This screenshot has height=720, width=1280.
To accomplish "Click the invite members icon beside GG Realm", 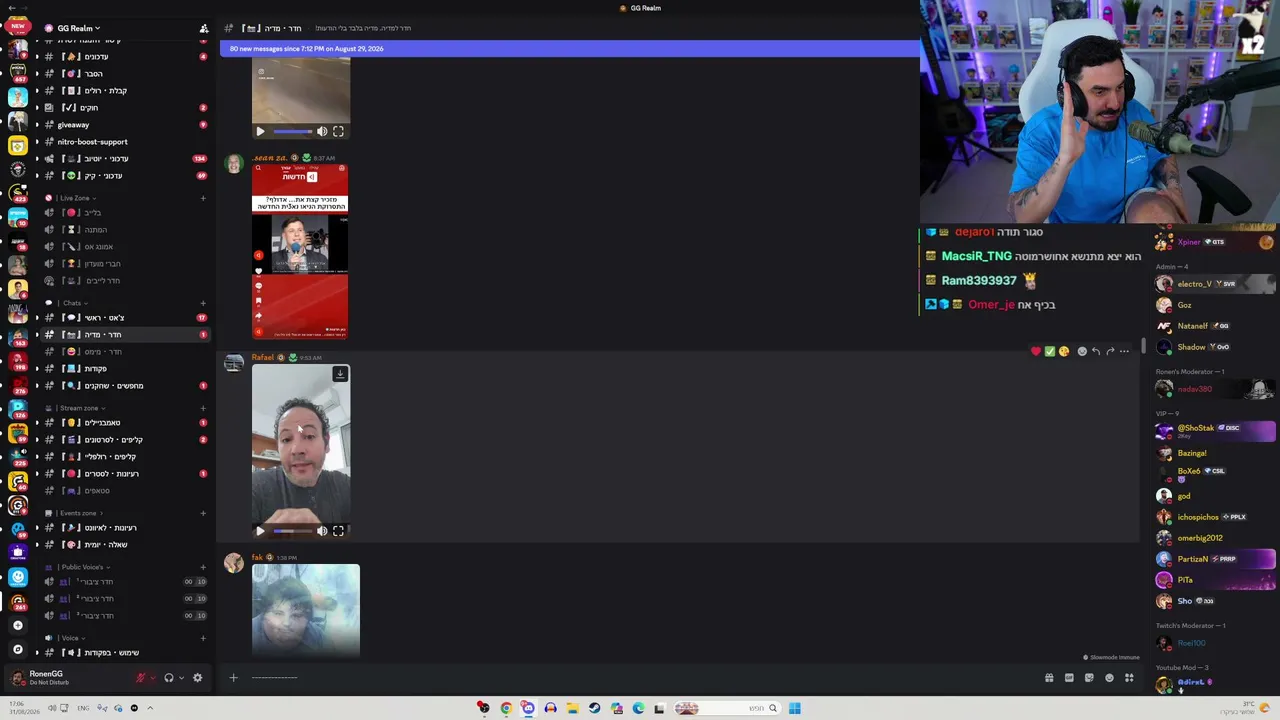I will (x=204, y=28).
